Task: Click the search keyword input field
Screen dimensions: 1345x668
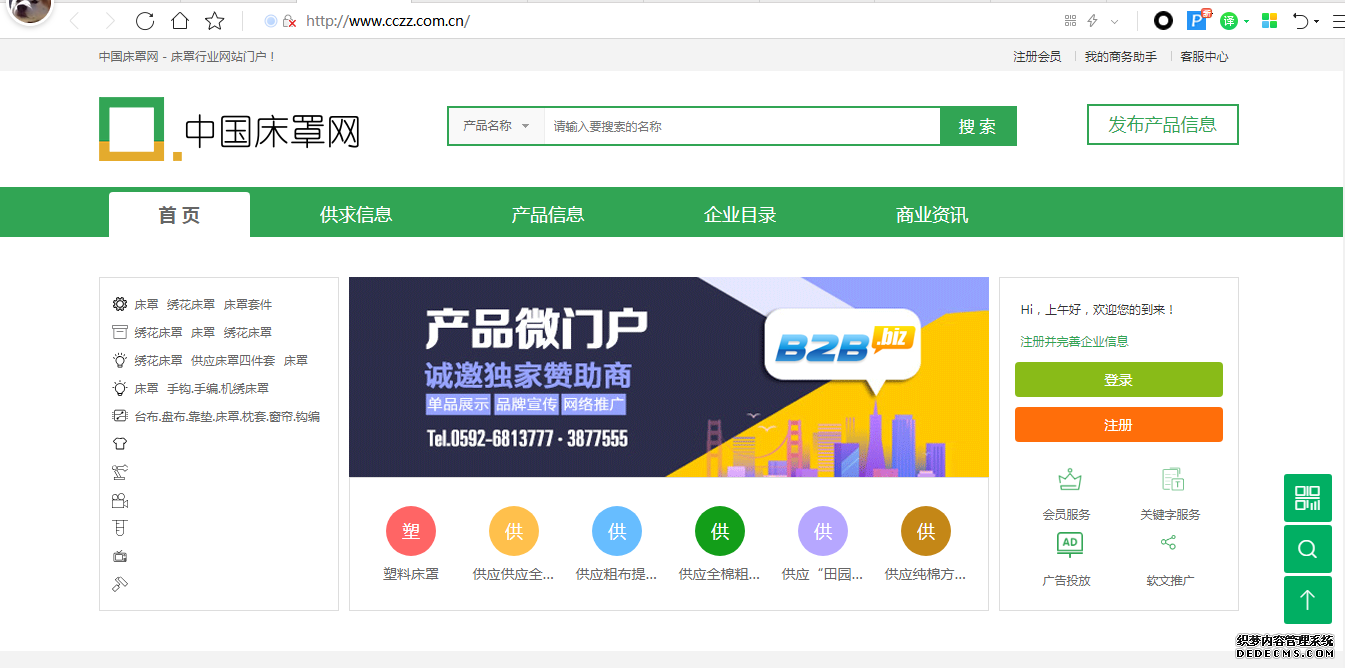Action: (740, 126)
